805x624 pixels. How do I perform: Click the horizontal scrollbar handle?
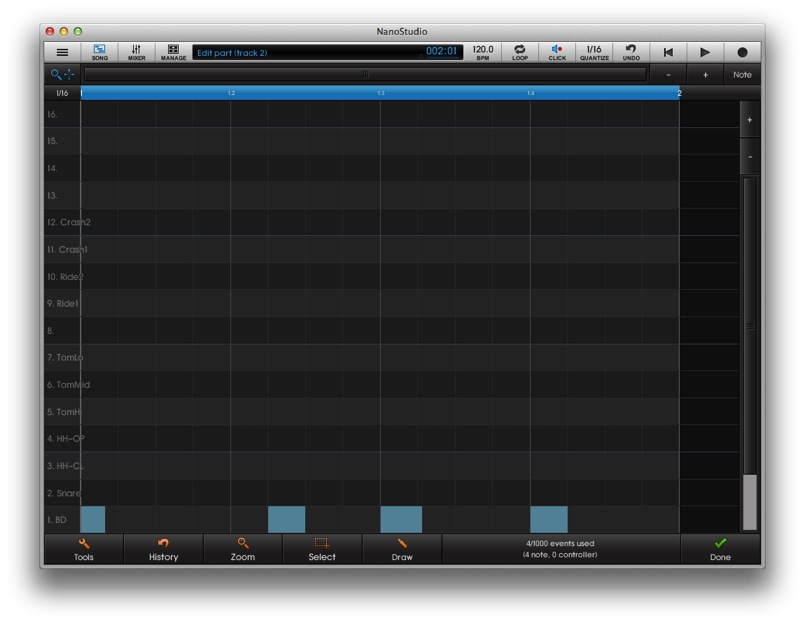click(366, 74)
